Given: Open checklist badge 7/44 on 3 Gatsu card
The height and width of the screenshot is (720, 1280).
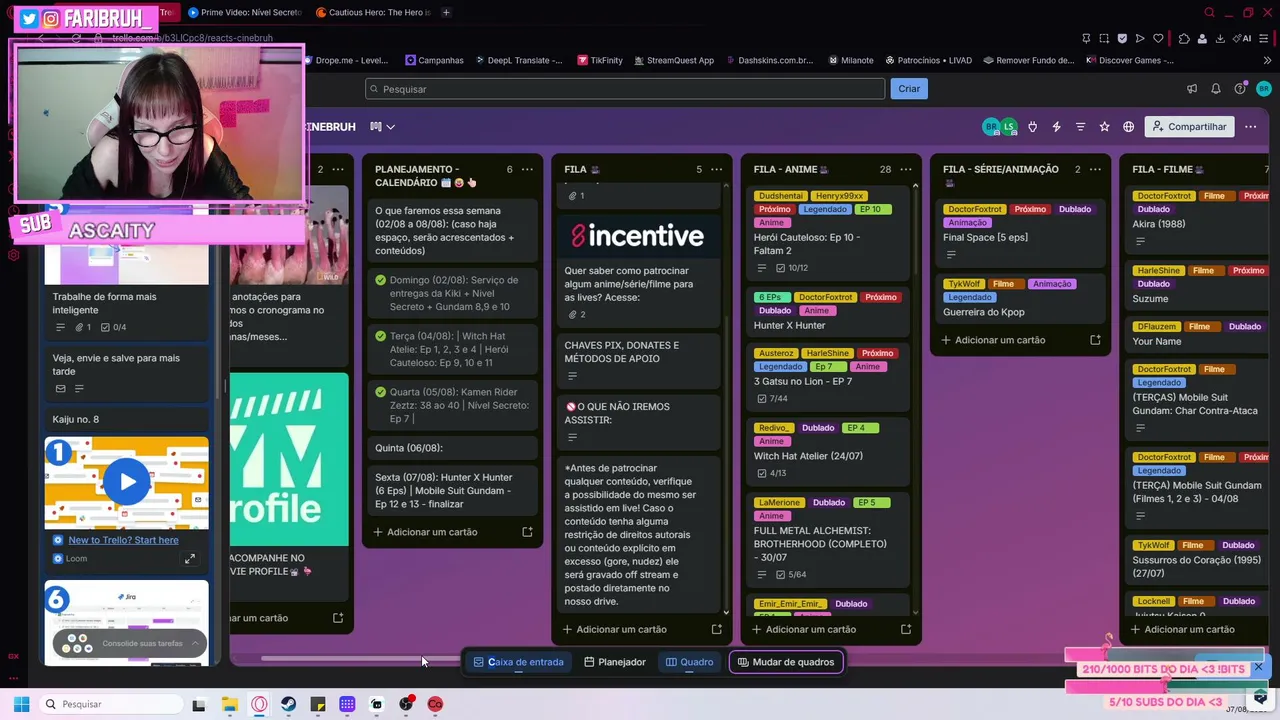Looking at the screenshot, I should (x=773, y=399).
